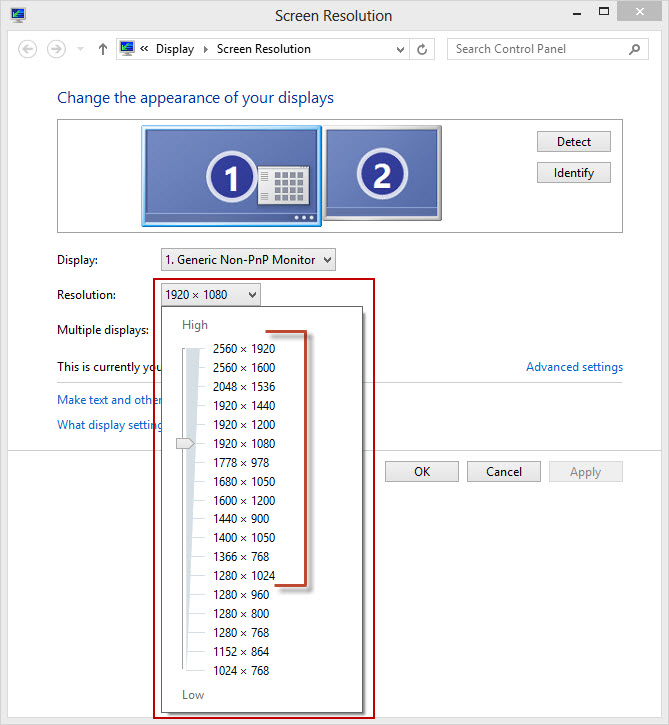The height and width of the screenshot is (725, 669).
Task: Select monitor 1 display thumbnail
Action: 231,176
